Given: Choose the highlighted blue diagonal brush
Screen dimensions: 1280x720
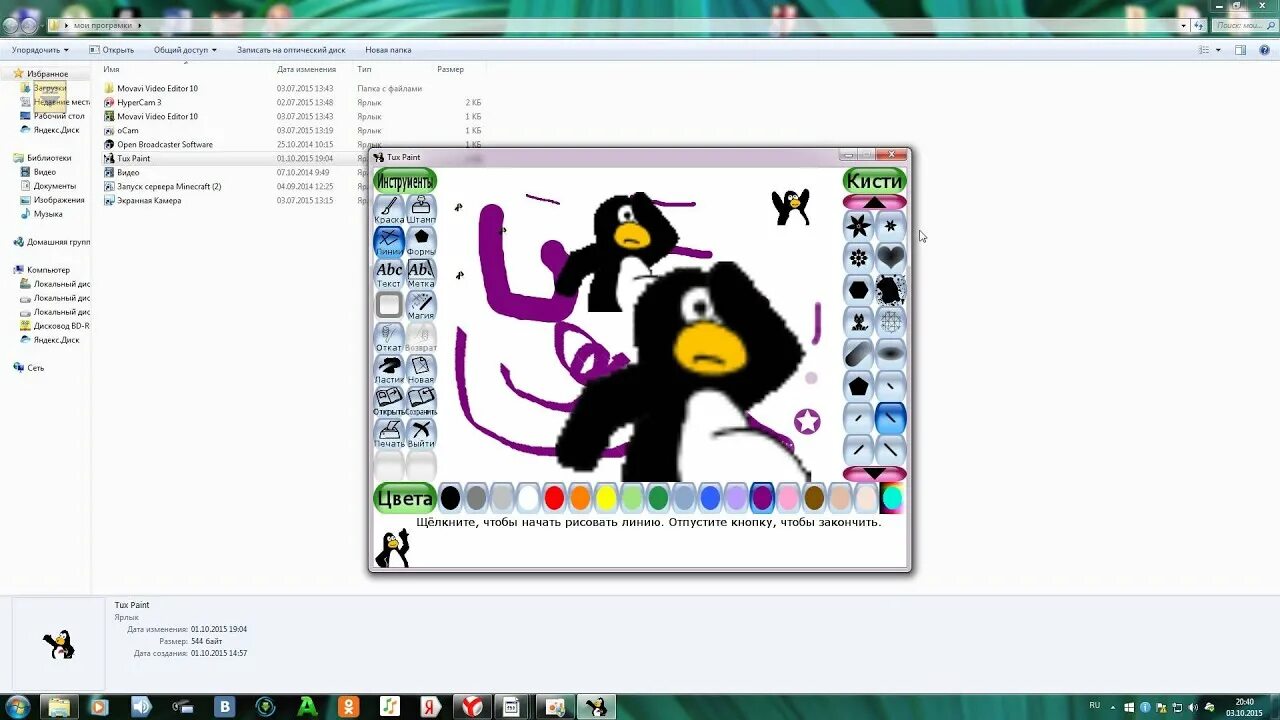Looking at the screenshot, I should tap(891, 418).
